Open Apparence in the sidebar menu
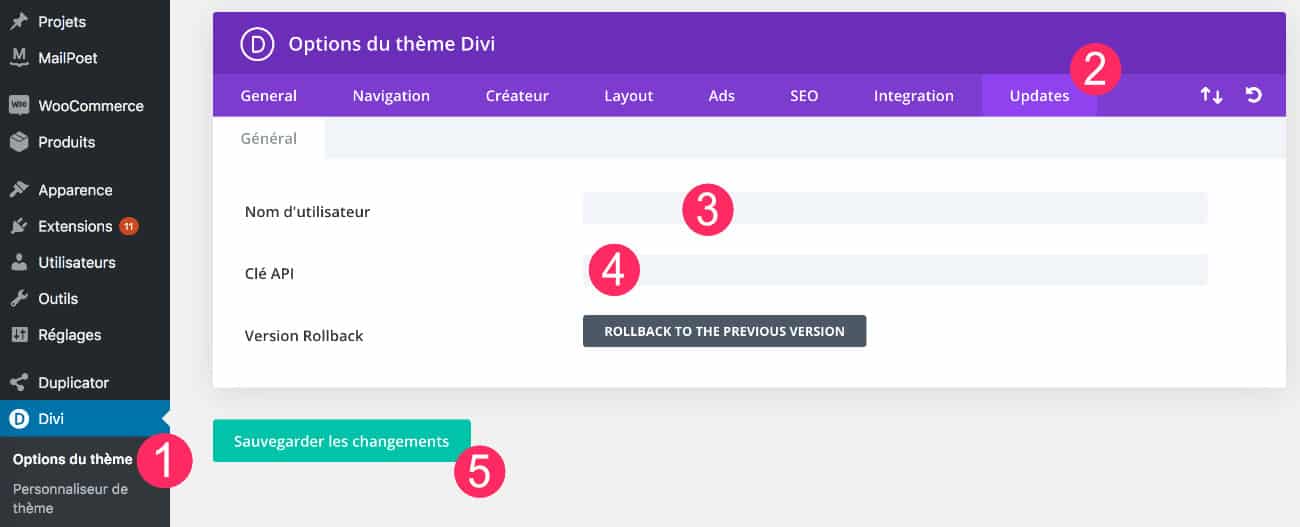This screenshot has height=527, width=1300. (75, 190)
